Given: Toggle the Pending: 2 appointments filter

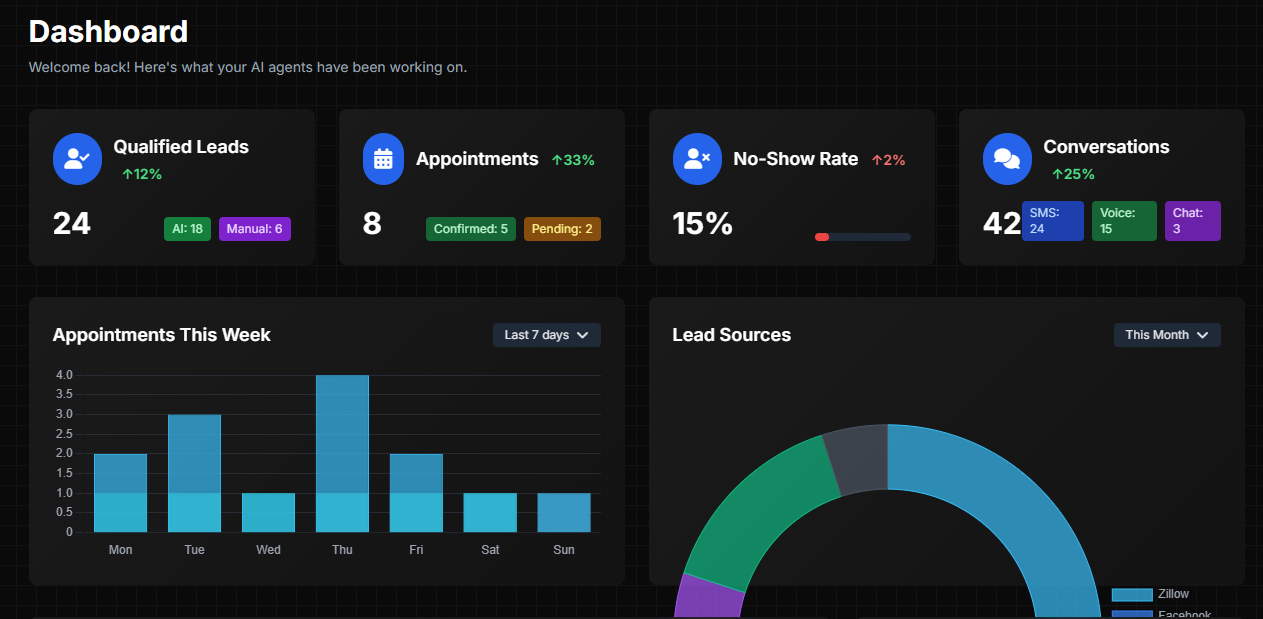Looking at the screenshot, I should click(562, 228).
